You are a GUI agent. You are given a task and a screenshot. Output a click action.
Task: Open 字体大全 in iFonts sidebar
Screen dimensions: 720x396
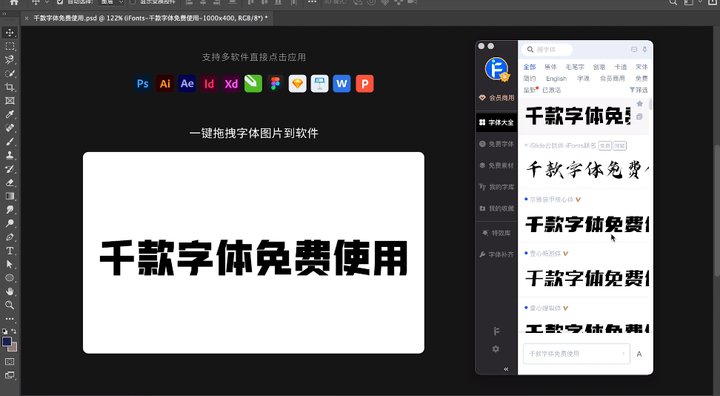tap(496, 122)
